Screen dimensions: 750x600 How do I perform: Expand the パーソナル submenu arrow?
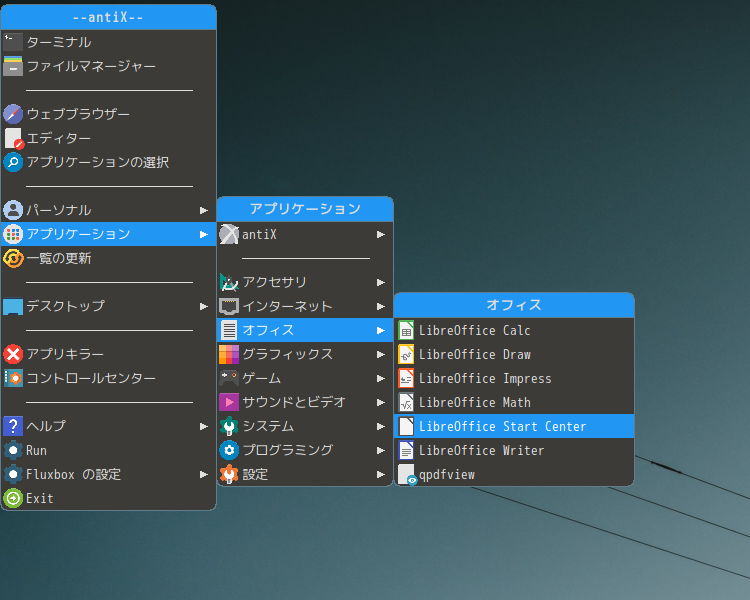(204, 211)
